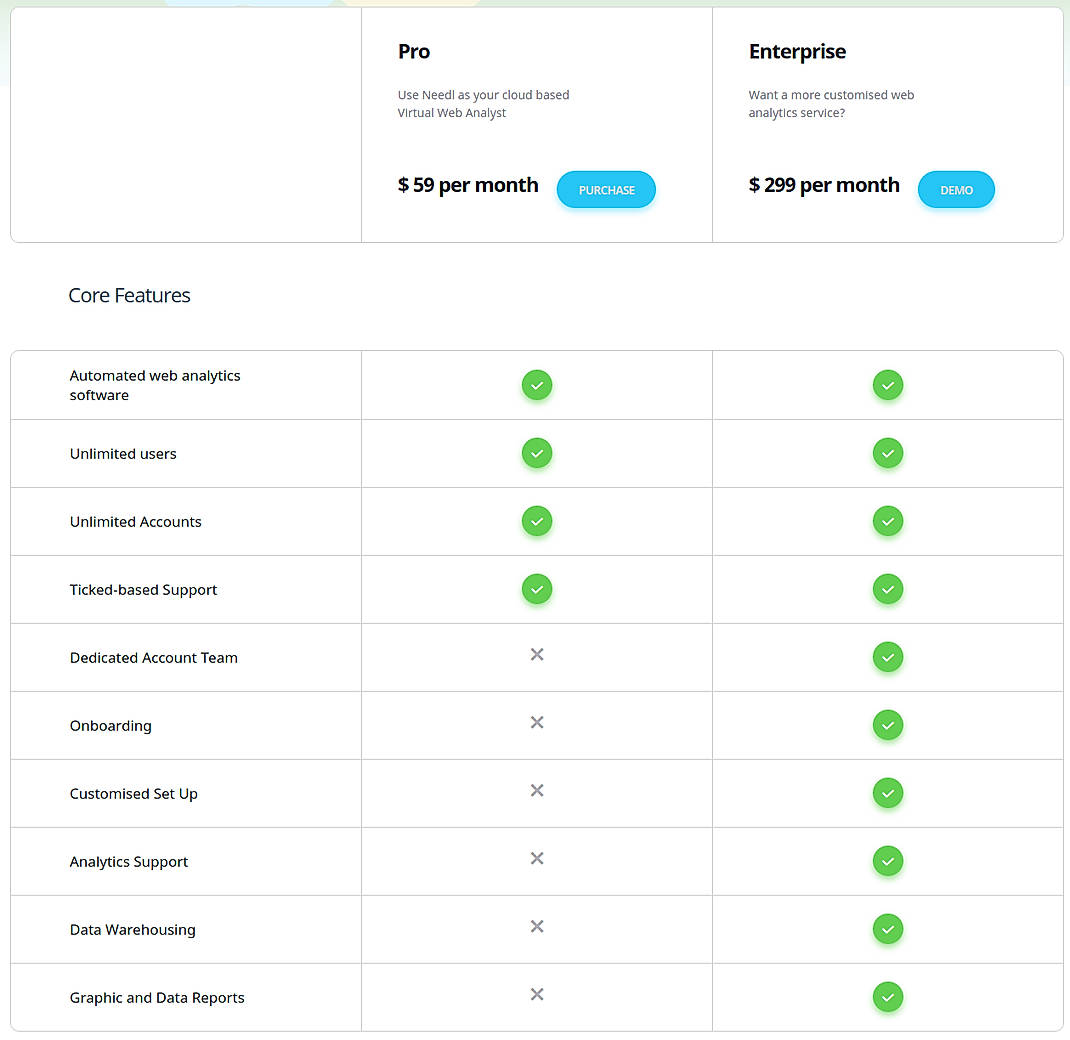Screen dimensions: 1070x1040
Task: Click the X mark for Analytics Support under Pro
Action: point(537,858)
